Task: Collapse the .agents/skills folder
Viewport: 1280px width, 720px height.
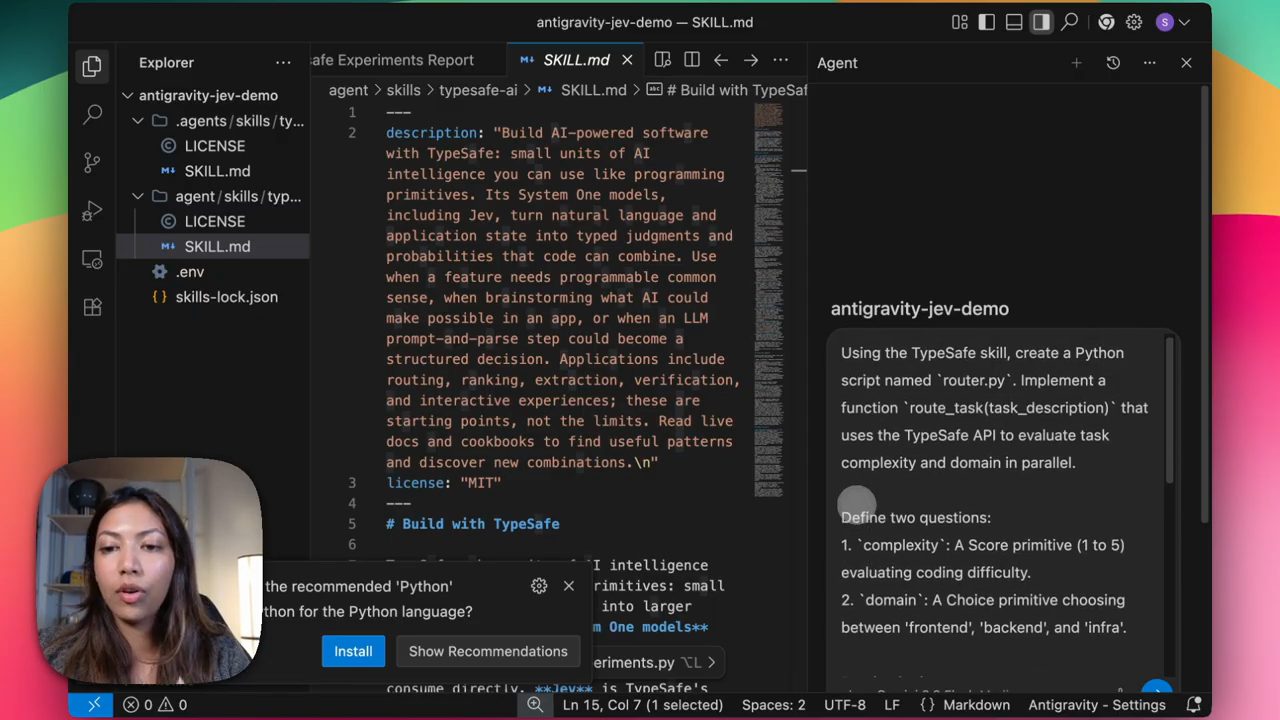Action: click(138, 121)
